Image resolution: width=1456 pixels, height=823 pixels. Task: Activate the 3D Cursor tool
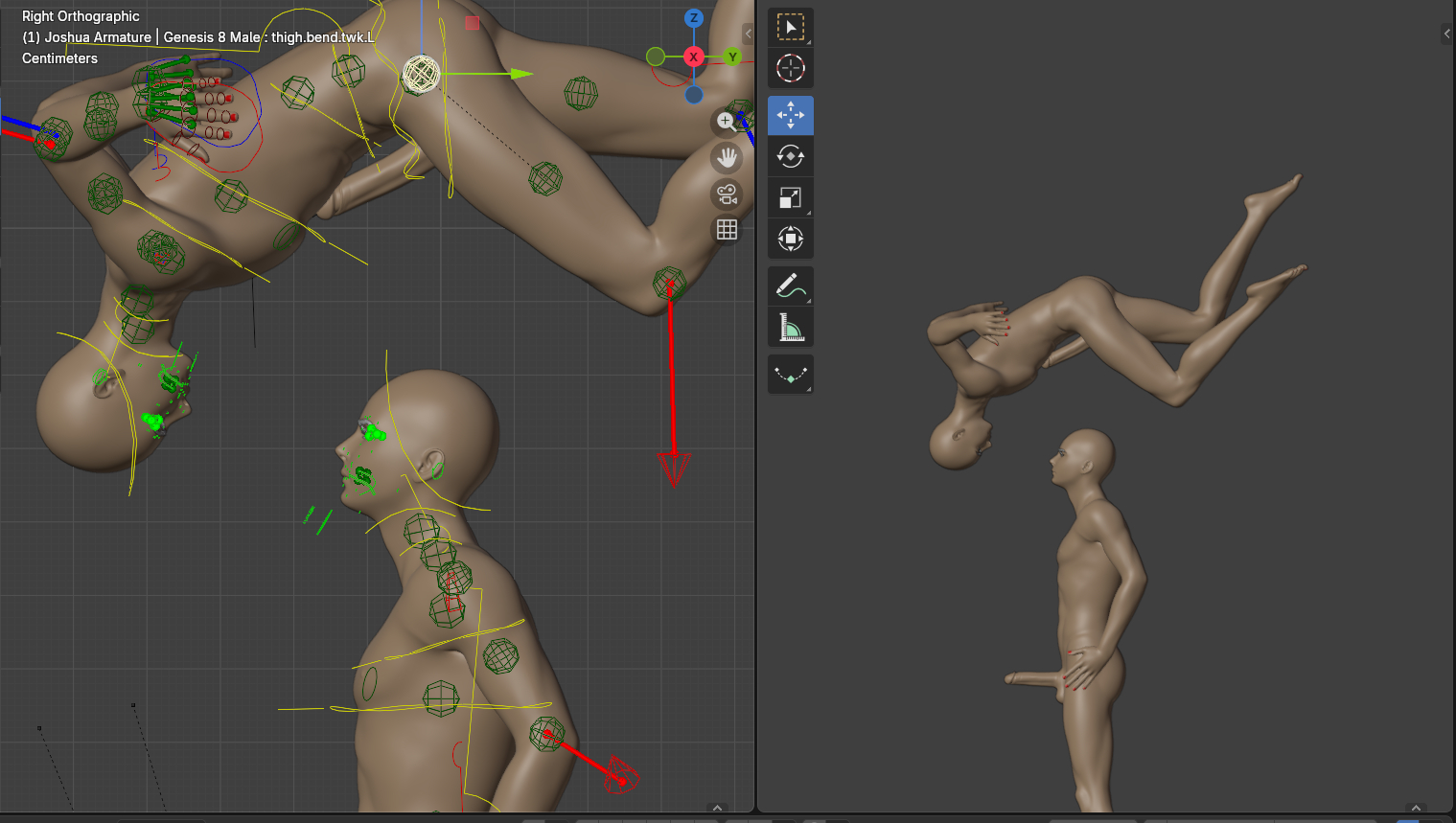[x=790, y=69]
